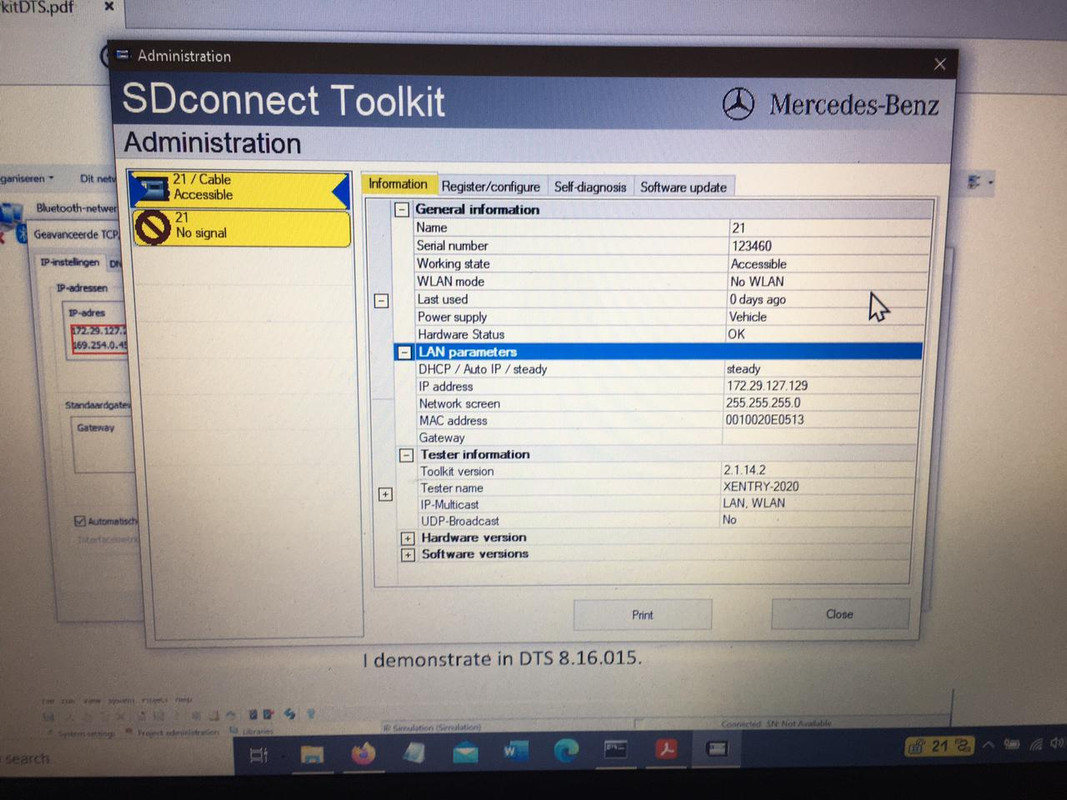Expand the Hardware version section

point(408,538)
